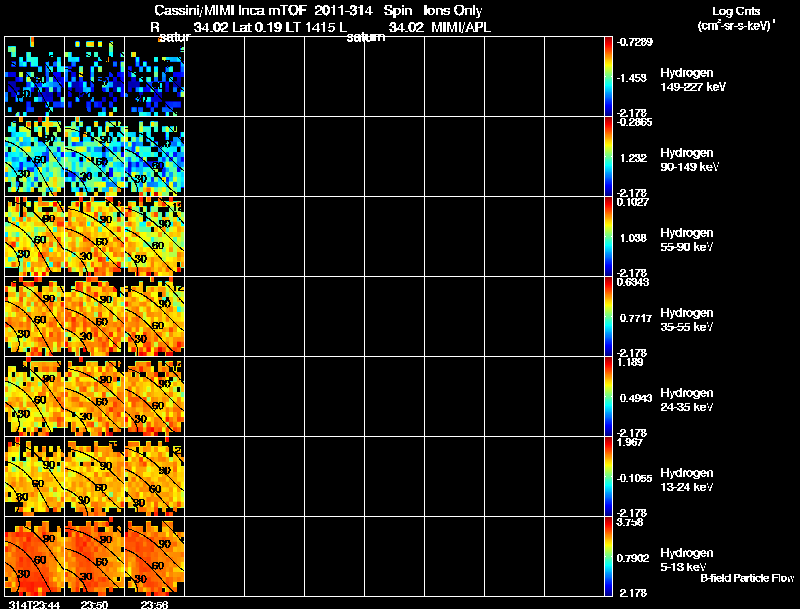Image resolution: width=800 pixels, height=609 pixels.
Task: Click the 'Hydrogen 149-227 keV' label
Action: coord(693,80)
